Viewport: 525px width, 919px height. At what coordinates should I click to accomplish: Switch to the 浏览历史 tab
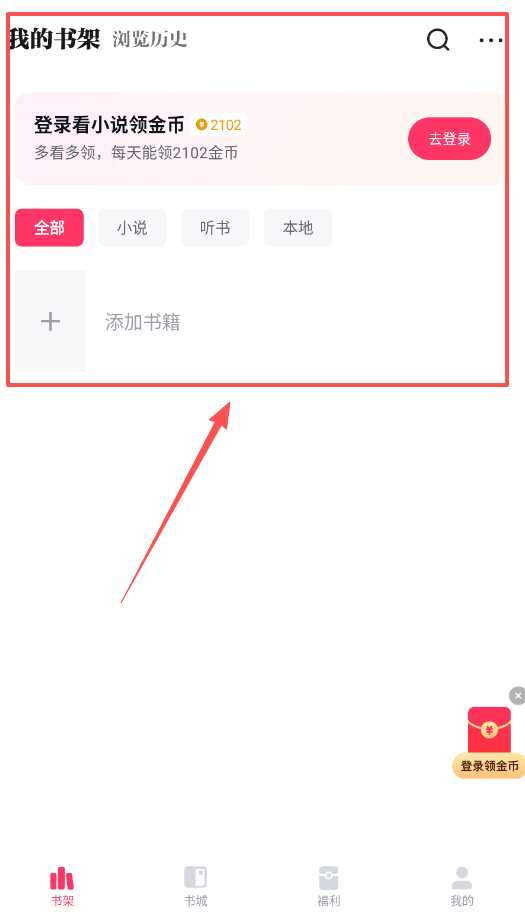point(150,40)
